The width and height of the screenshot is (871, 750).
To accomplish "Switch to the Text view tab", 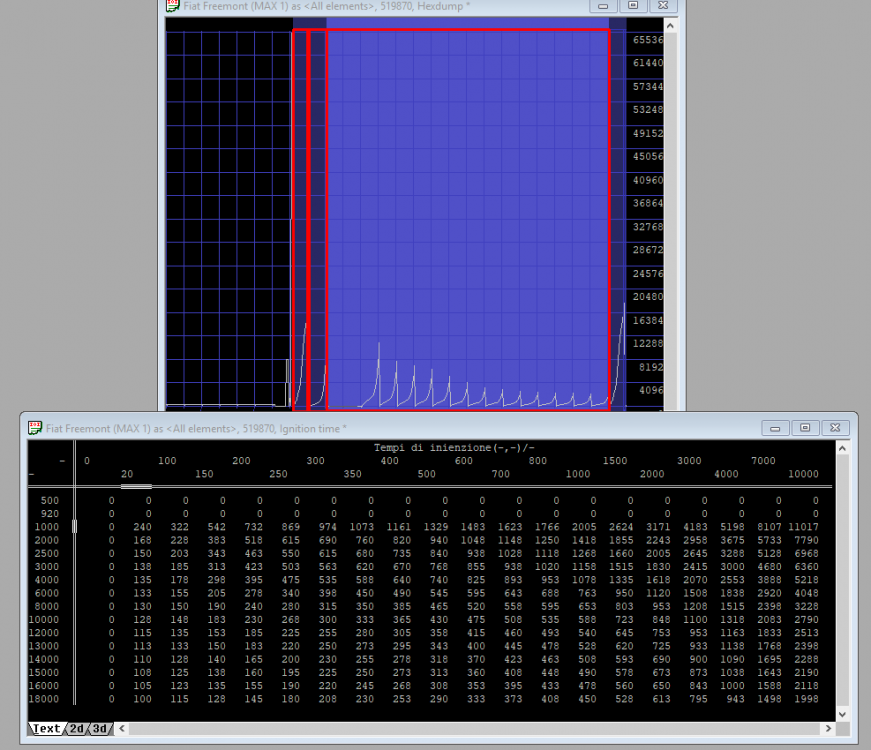I will pyautogui.click(x=46, y=729).
